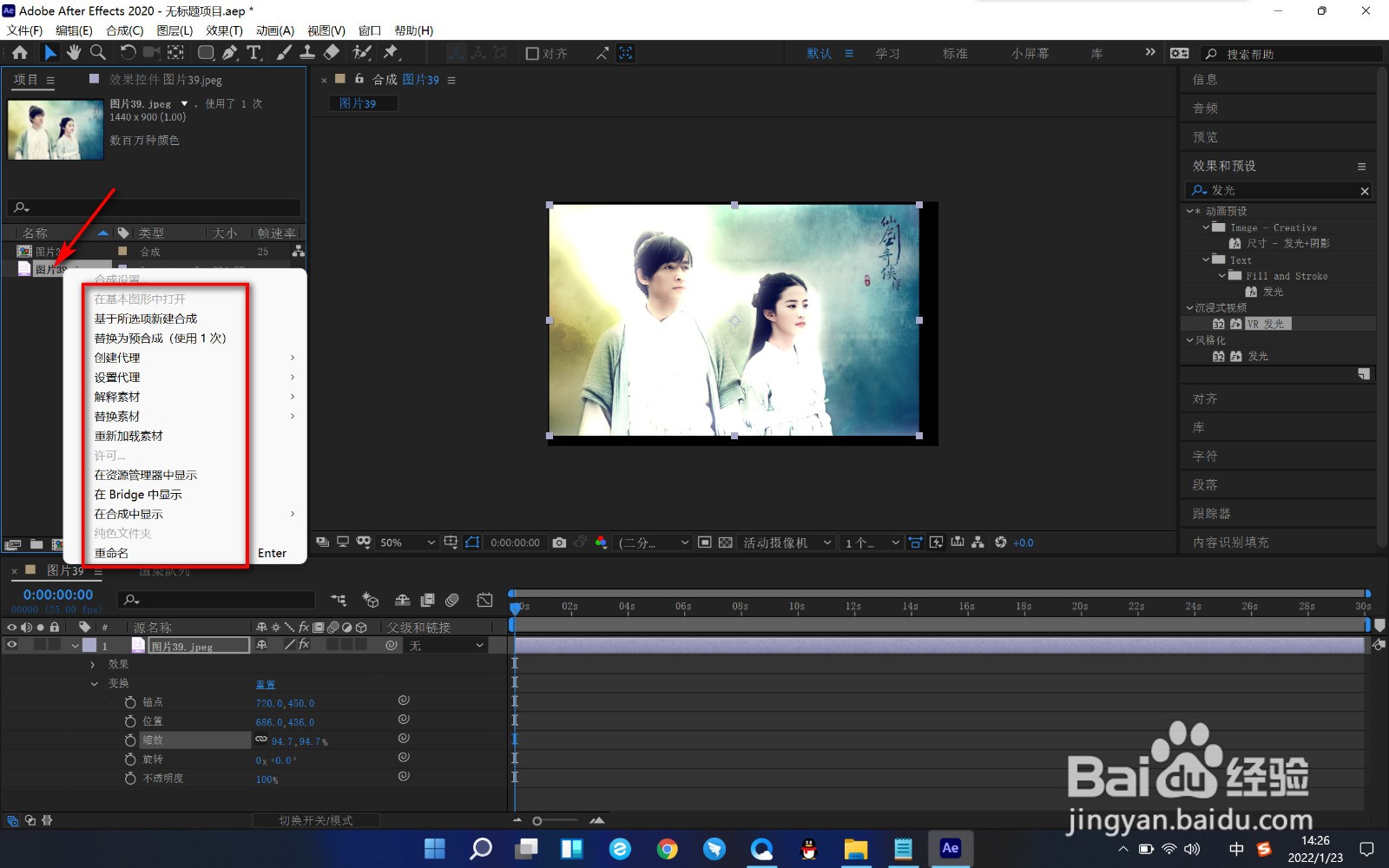This screenshot has height=868, width=1389.
Task: Collapse the 变换 transform group
Action: coord(94,684)
